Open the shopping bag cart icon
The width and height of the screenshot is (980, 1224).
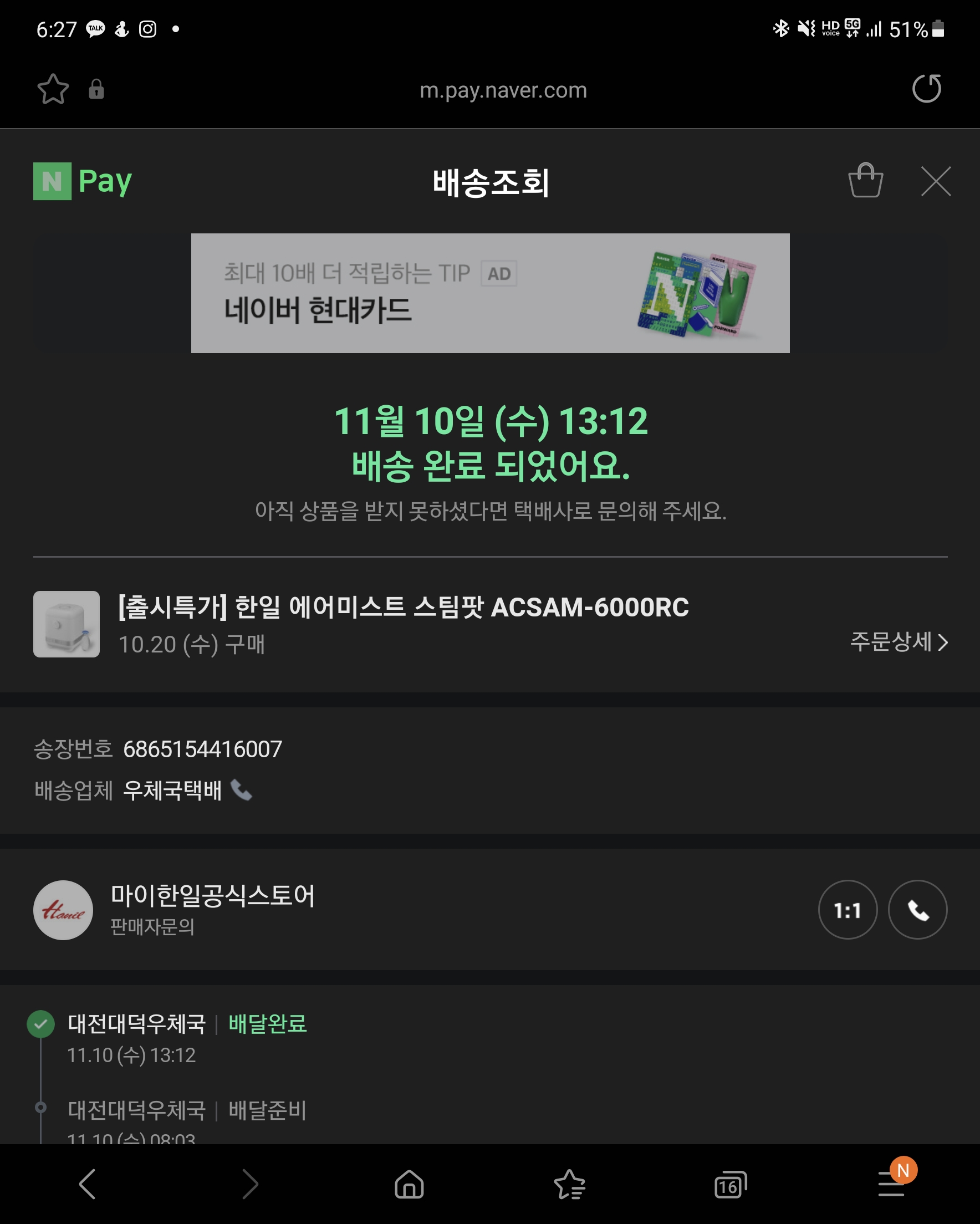865,181
